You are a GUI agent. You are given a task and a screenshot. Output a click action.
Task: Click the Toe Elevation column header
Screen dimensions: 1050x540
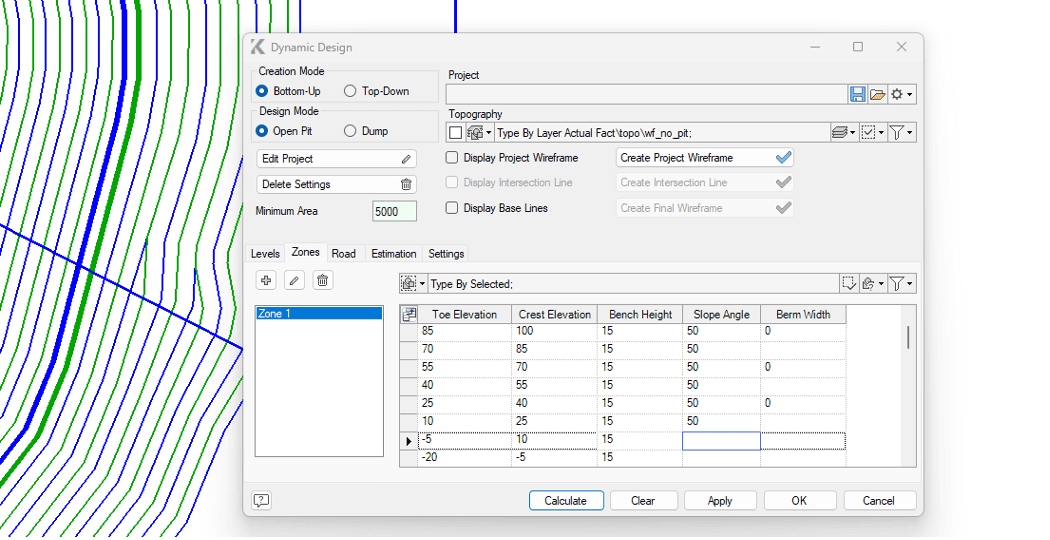(464, 314)
